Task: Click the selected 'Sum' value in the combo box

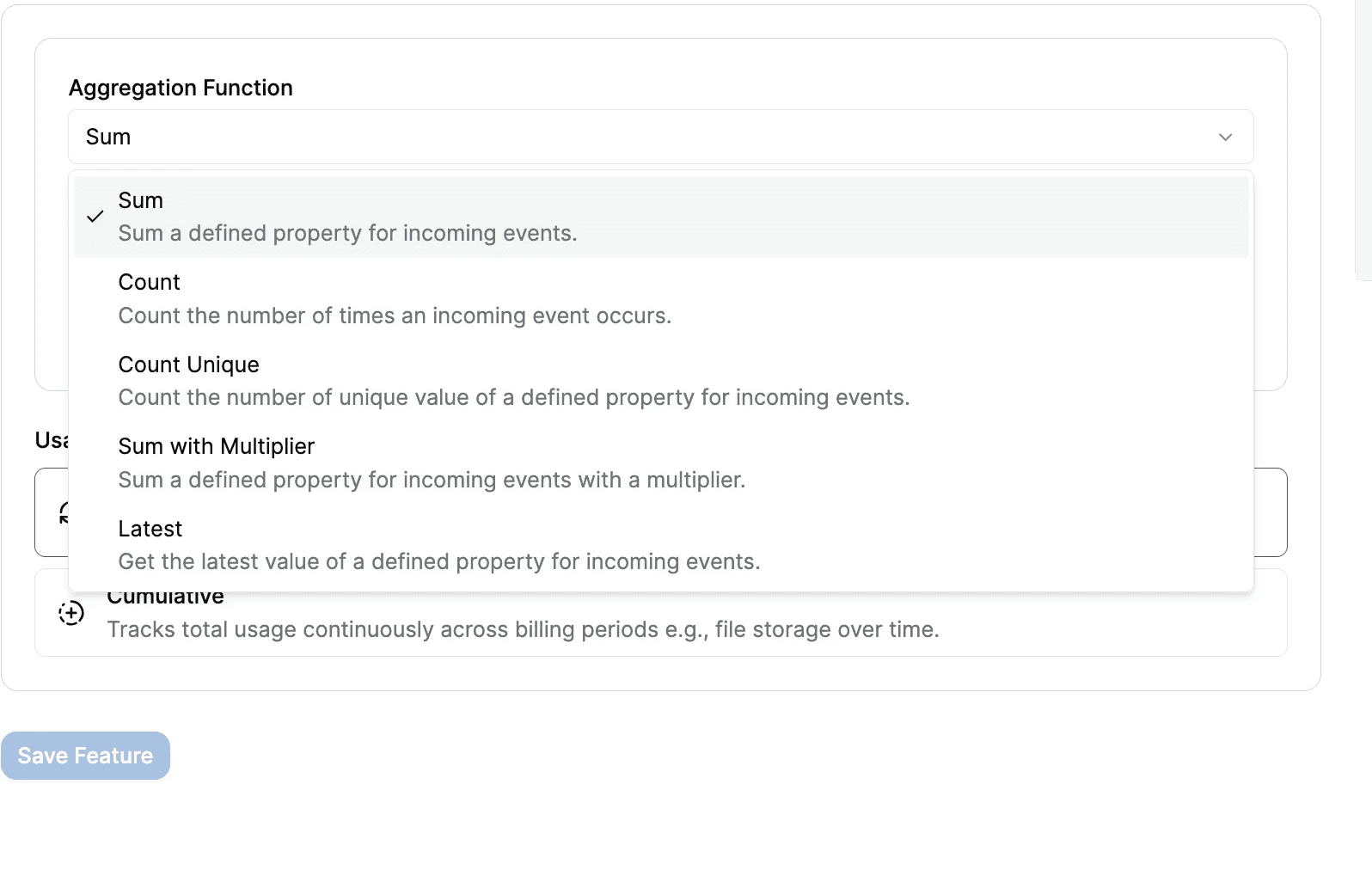Action: click(x=108, y=138)
